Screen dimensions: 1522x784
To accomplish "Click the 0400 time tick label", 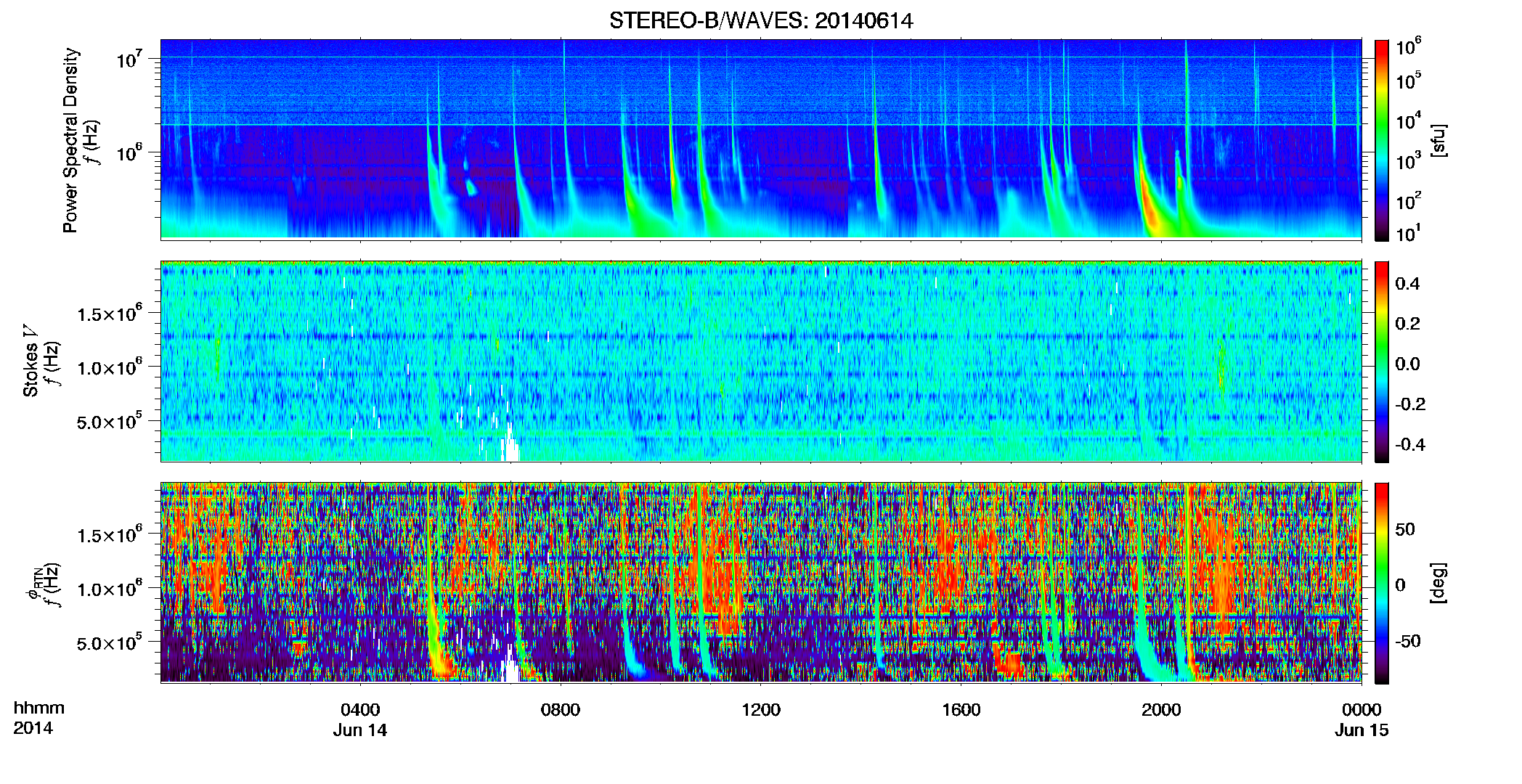I will point(360,710).
